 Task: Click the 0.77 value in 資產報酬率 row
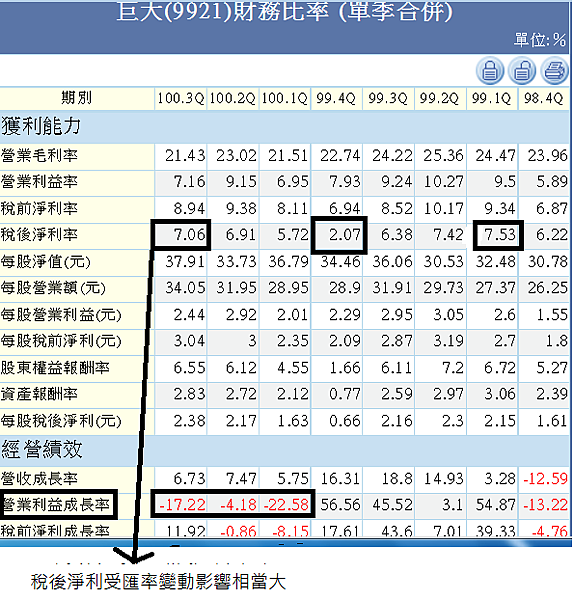click(345, 394)
